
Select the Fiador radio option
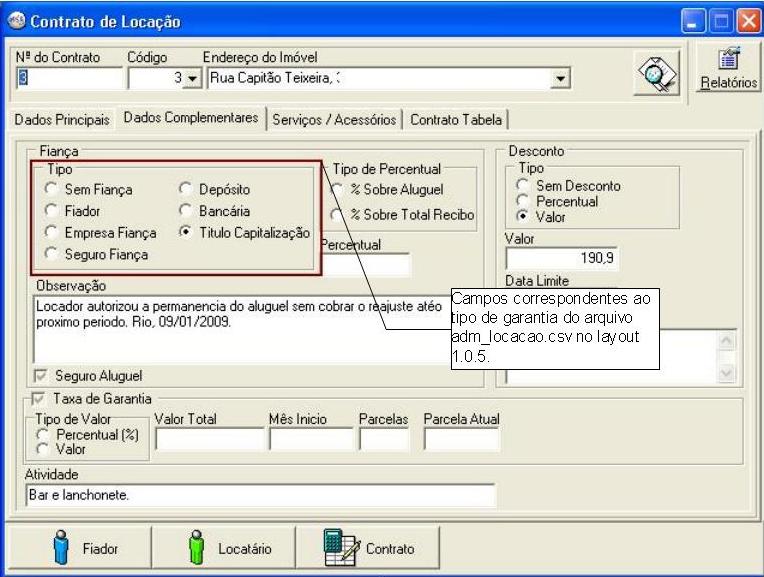(x=52, y=211)
